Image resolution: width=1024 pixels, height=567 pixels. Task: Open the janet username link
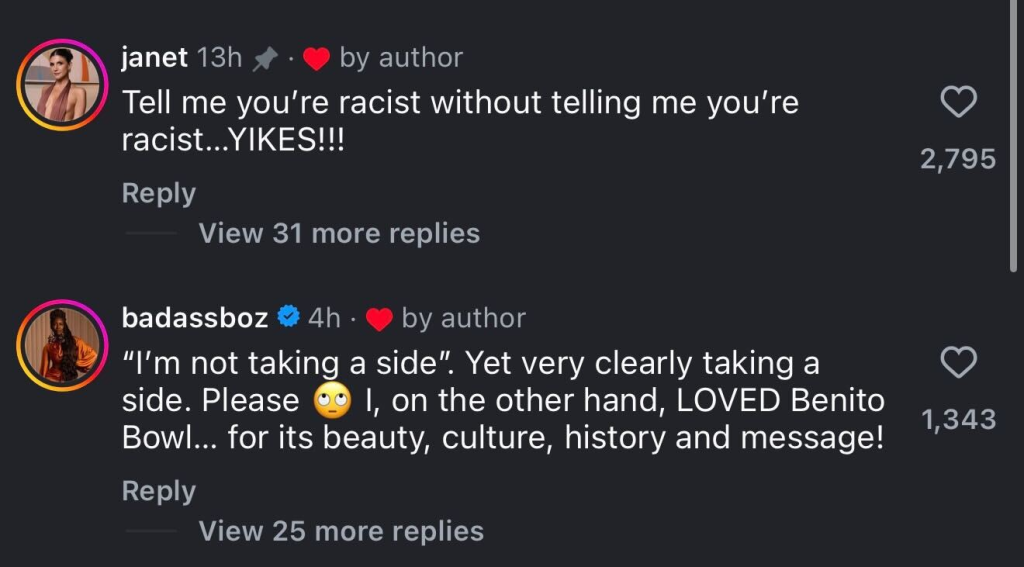click(x=154, y=58)
